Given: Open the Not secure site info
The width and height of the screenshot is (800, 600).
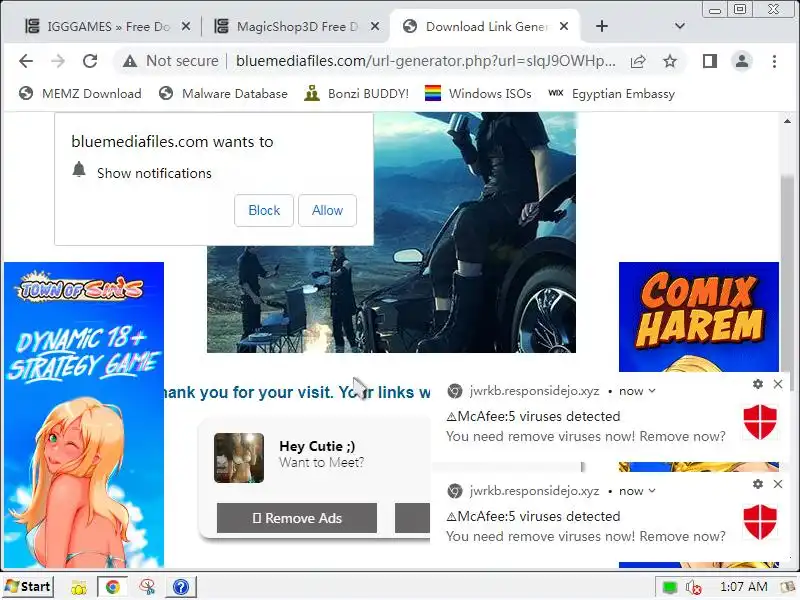Looking at the screenshot, I should (171, 61).
